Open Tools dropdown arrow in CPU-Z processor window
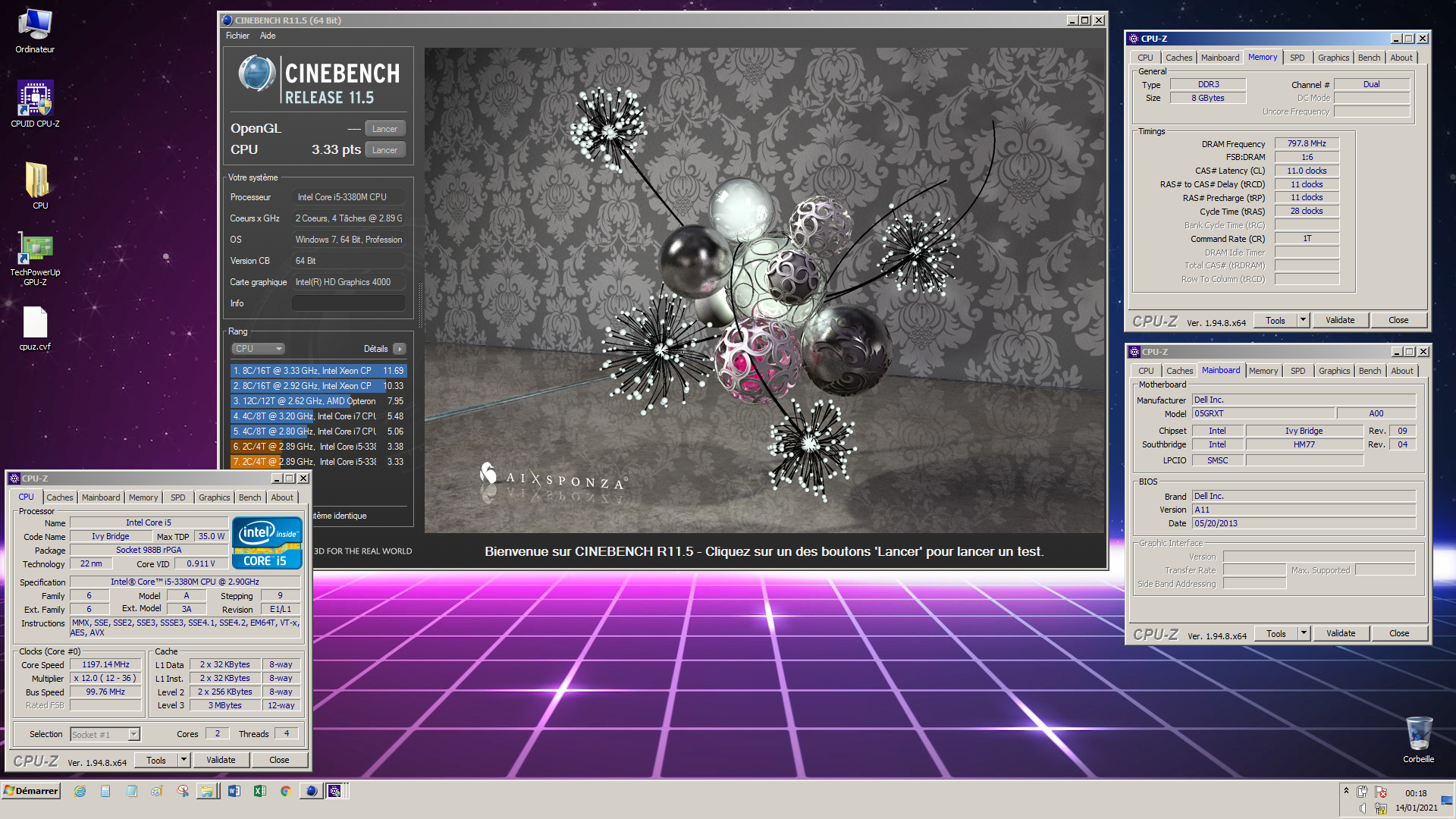 (x=183, y=760)
